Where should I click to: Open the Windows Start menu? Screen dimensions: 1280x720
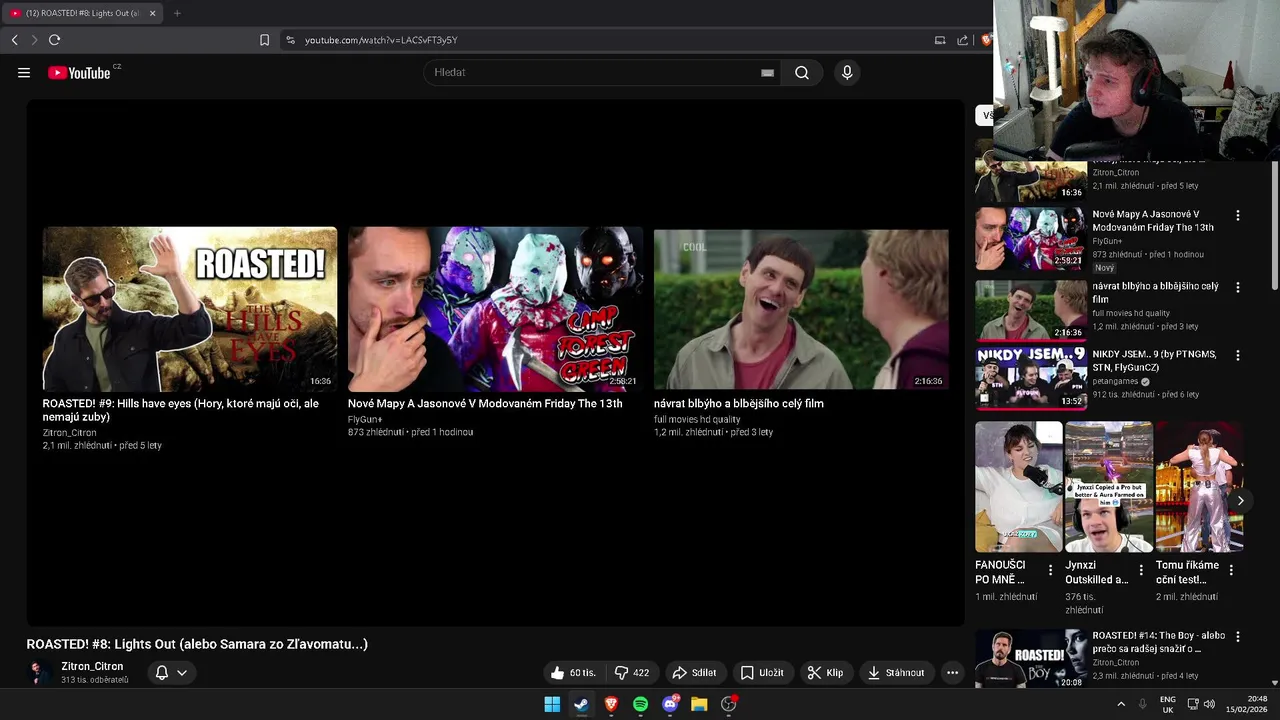(552, 704)
